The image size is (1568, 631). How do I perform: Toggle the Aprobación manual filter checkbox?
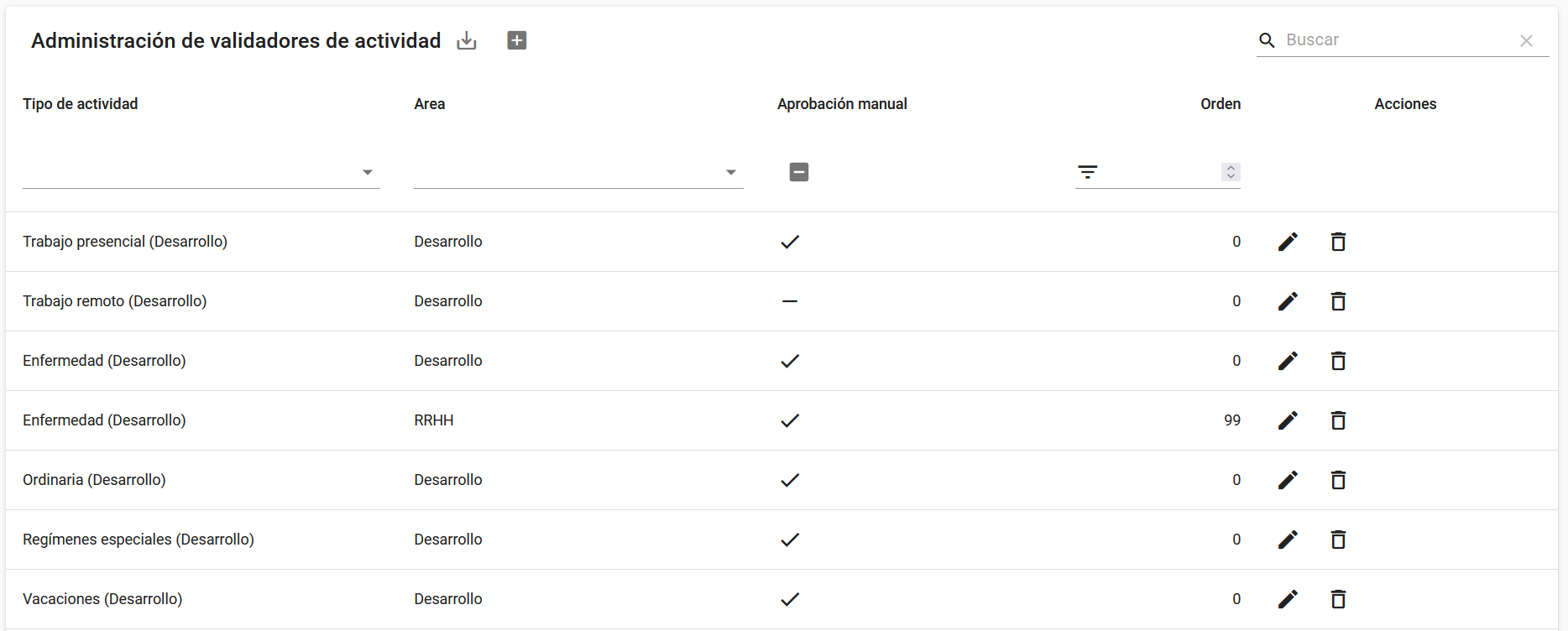click(799, 172)
